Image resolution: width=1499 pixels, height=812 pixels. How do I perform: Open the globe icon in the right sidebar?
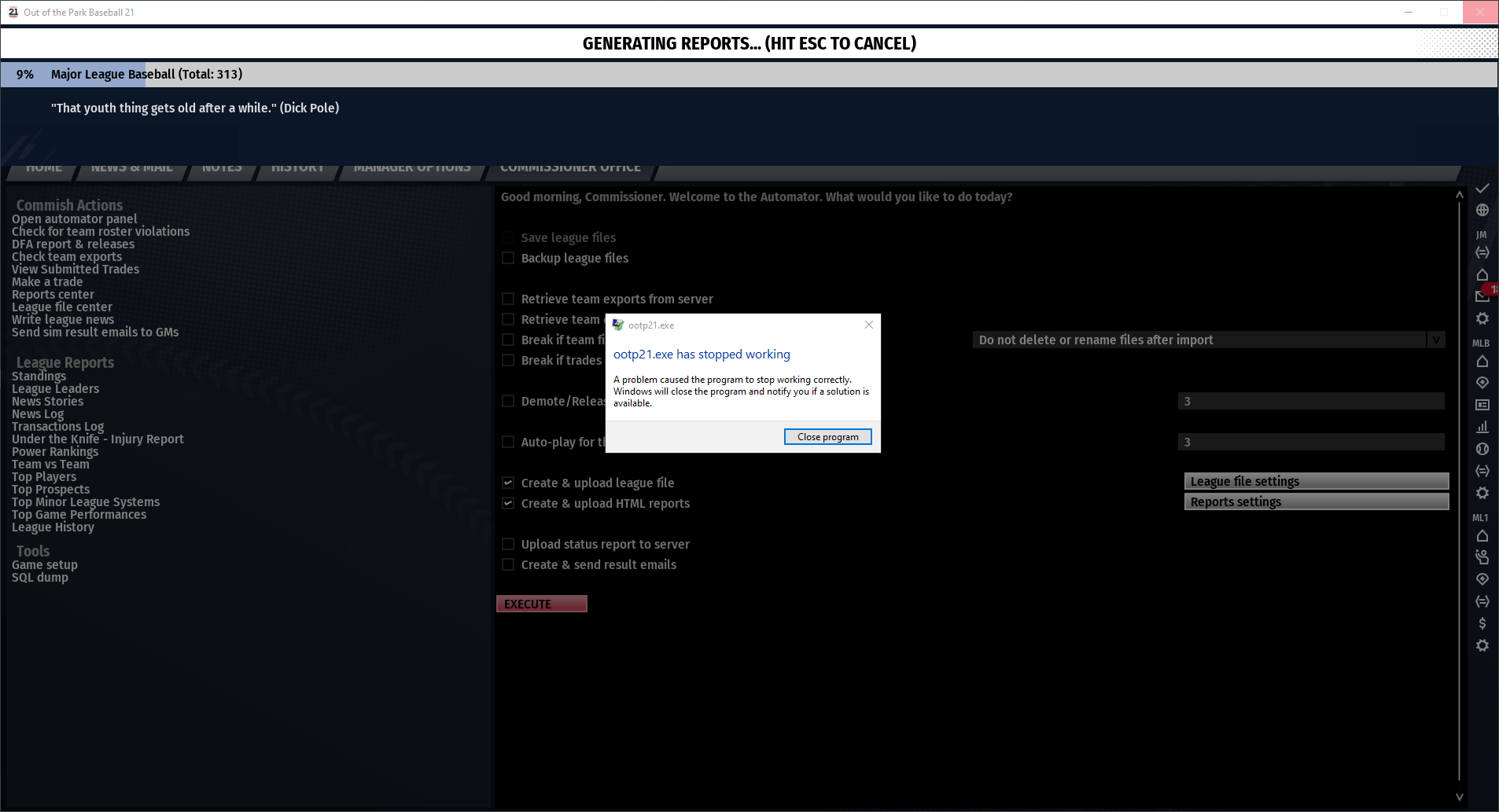click(1482, 210)
